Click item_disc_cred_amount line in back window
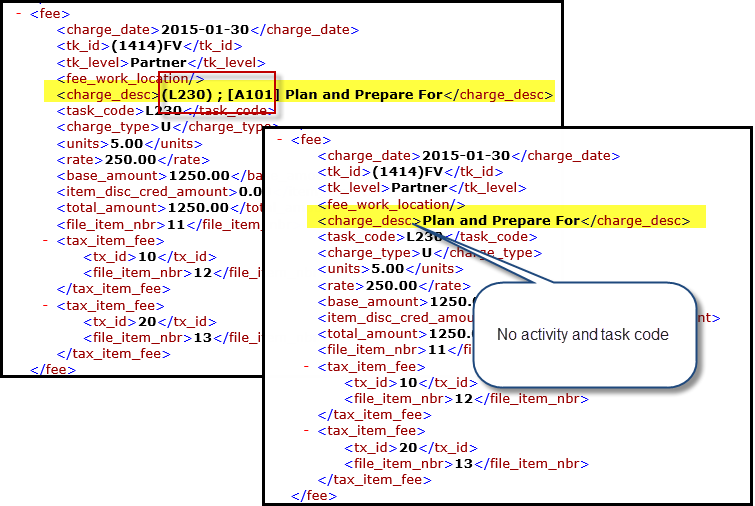 pyautogui.click(x=159, y=192)
